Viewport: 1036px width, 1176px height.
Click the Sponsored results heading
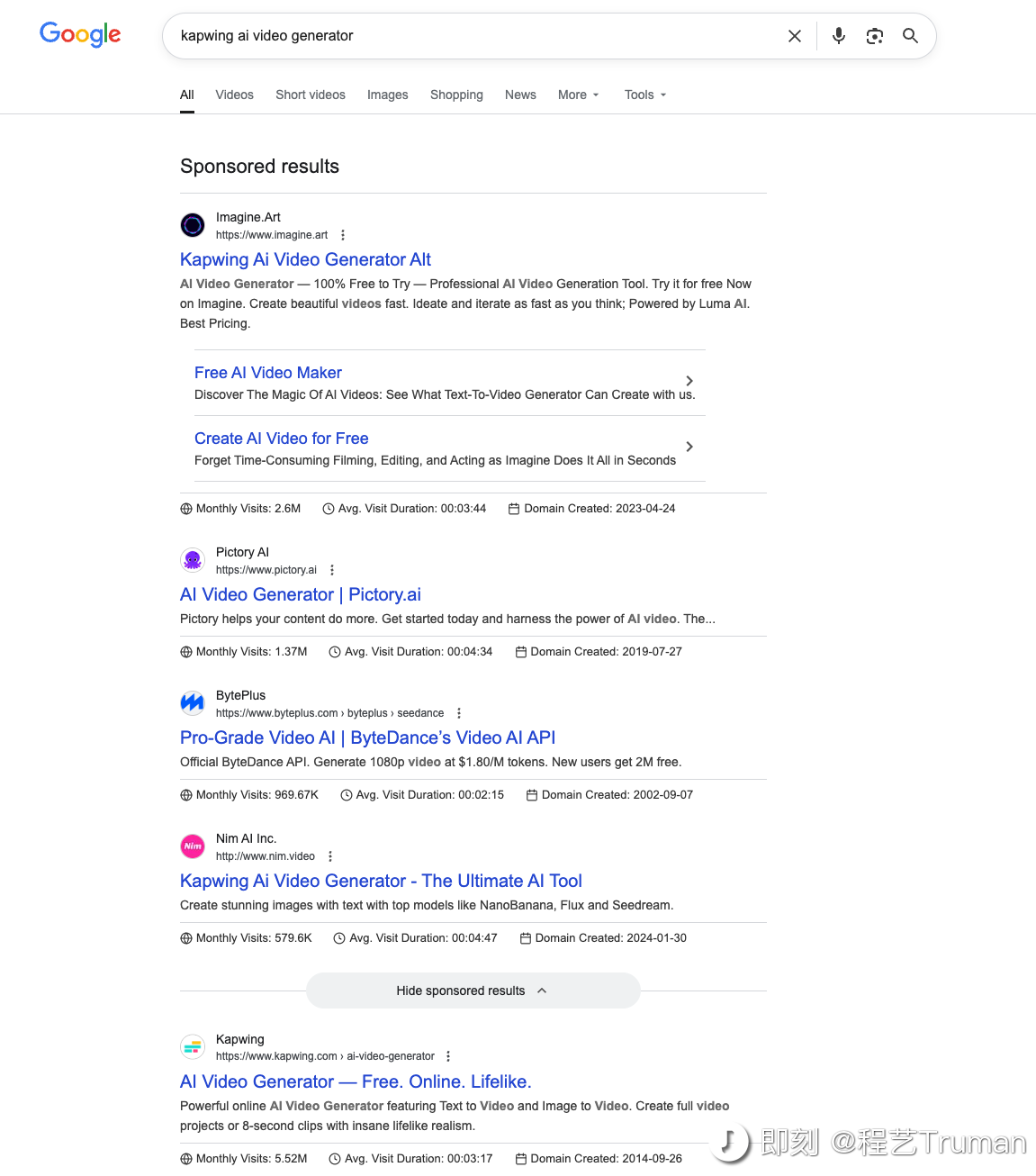point(259,167)
